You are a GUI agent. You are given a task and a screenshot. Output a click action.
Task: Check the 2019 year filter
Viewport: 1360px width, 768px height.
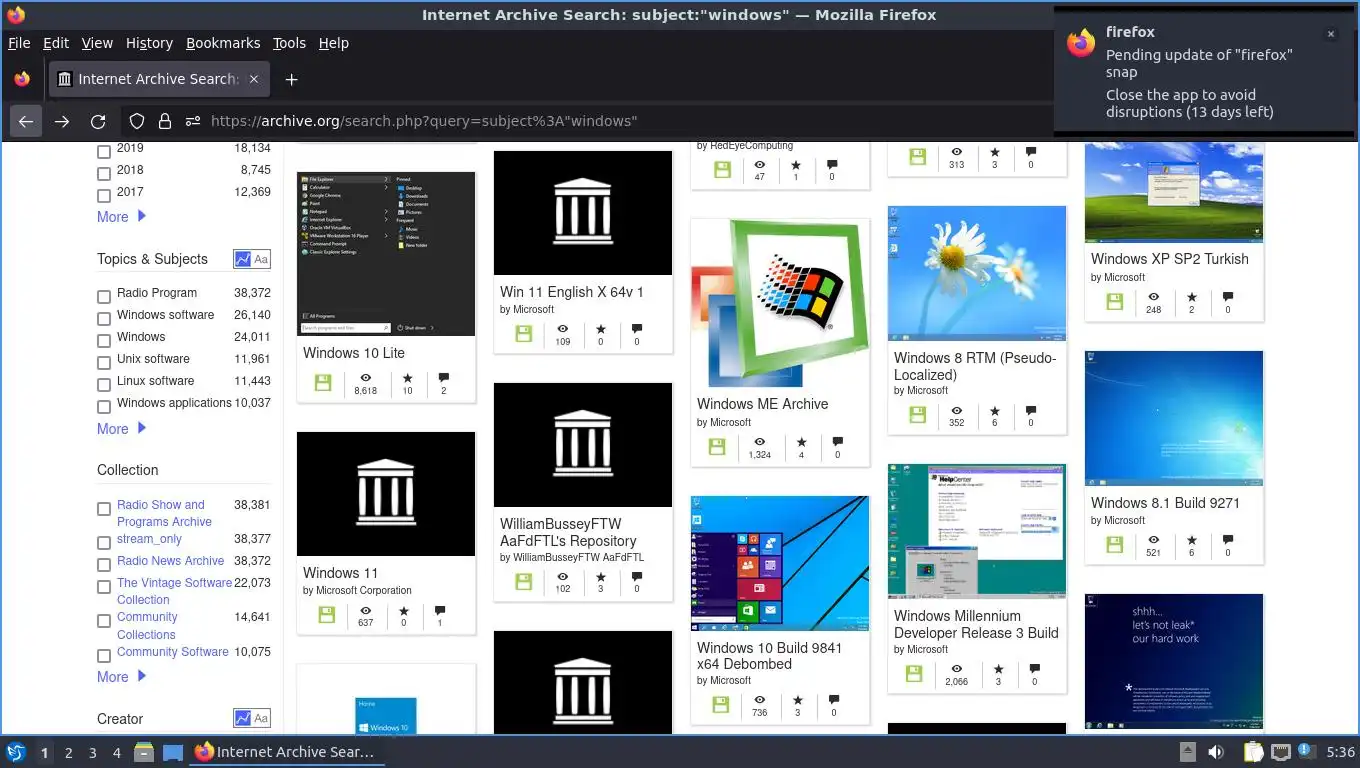tap(104, 152)
